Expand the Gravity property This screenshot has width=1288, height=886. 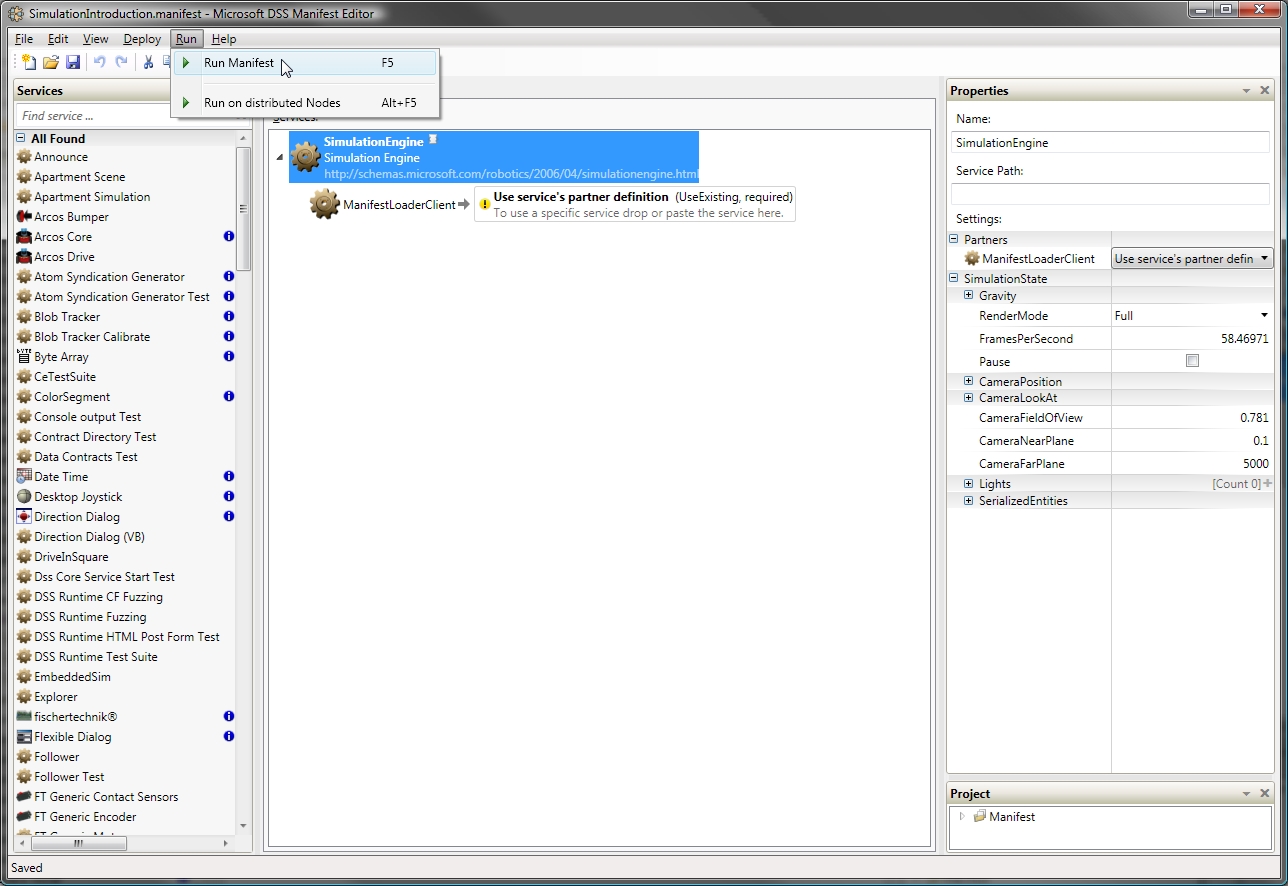click(x=969, y=296)
